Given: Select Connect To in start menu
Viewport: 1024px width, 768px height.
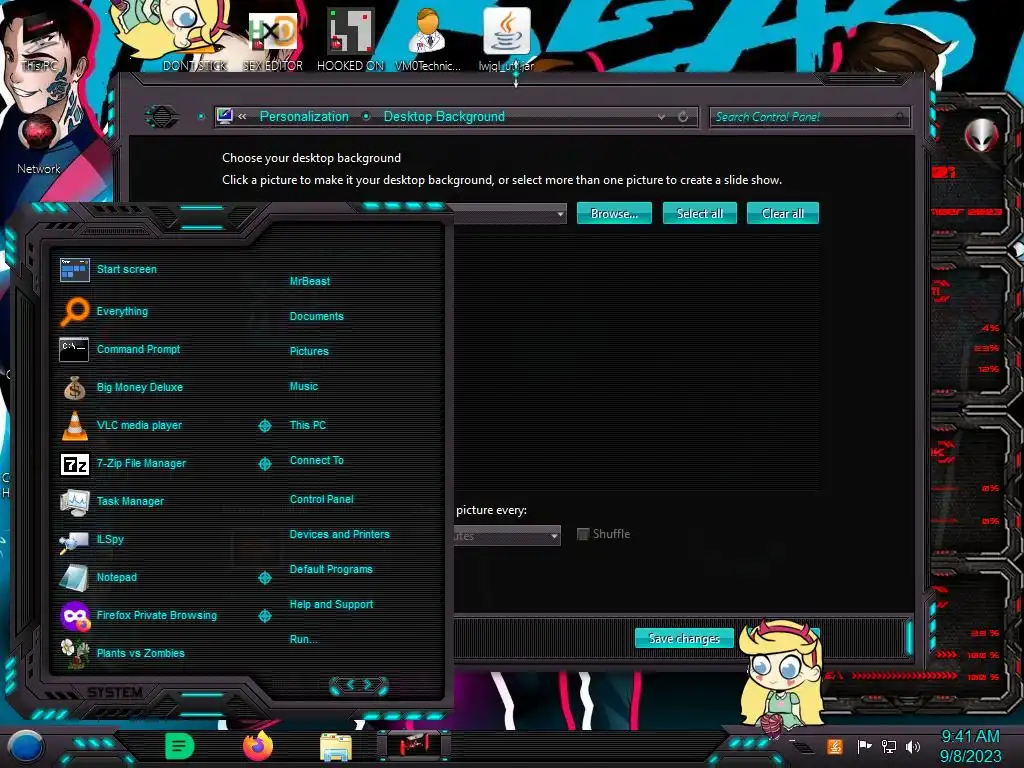Looking at the screenshot, I should point(316,460).
